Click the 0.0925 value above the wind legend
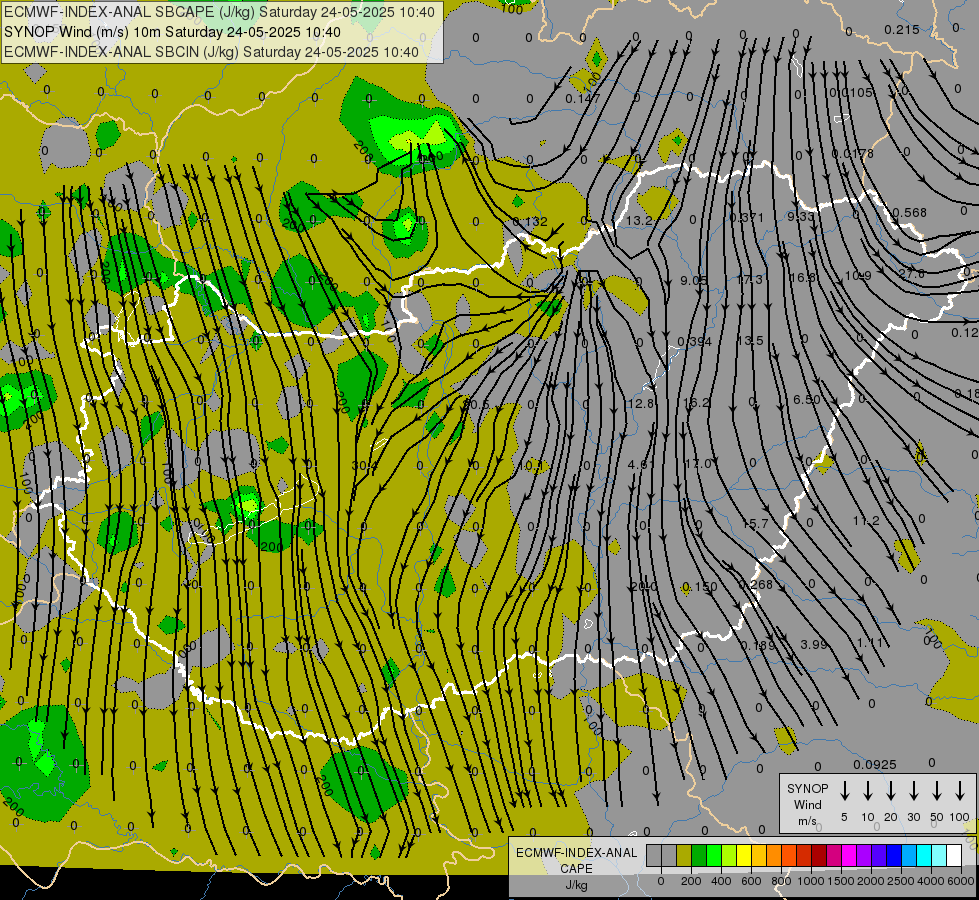Screen dimensions: 979x900 [x=875, y=764]
